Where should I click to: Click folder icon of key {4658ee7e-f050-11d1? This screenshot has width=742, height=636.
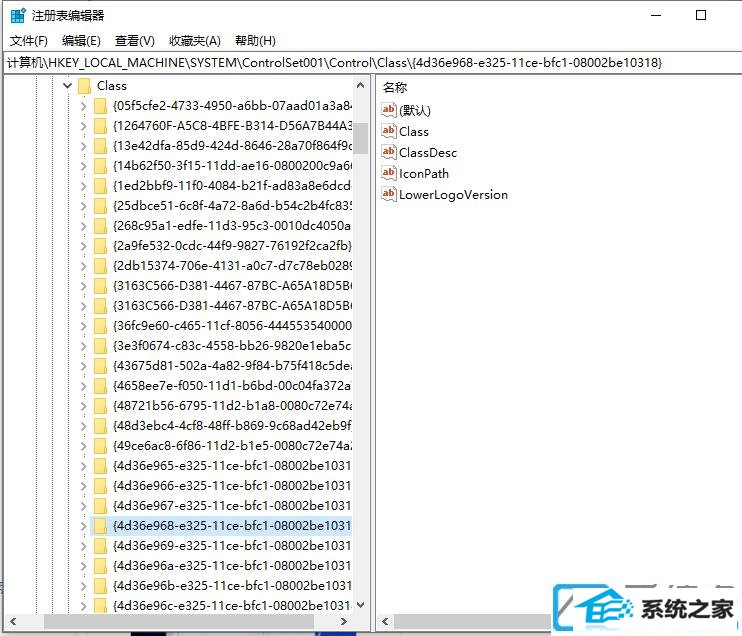point(100,386)
